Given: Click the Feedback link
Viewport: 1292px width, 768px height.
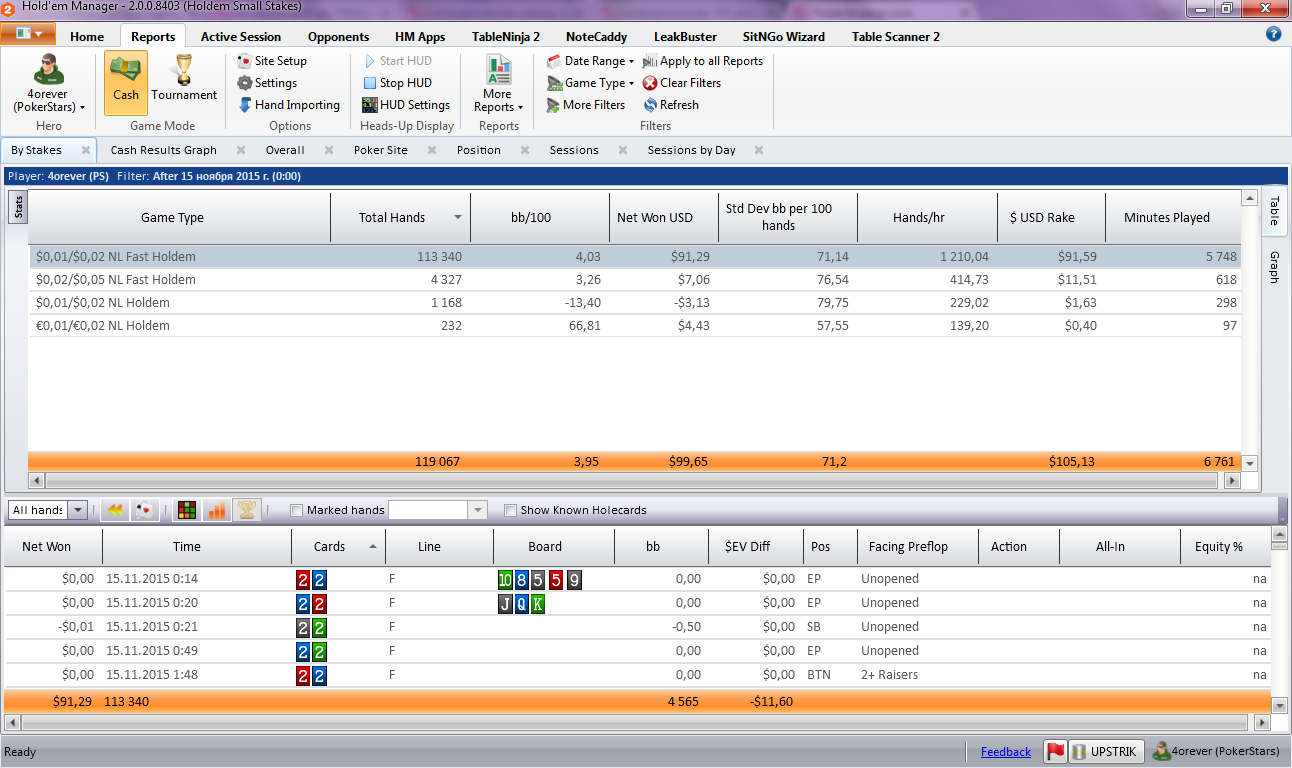Looking at the screenshot, I should (x=1006, y=752).
